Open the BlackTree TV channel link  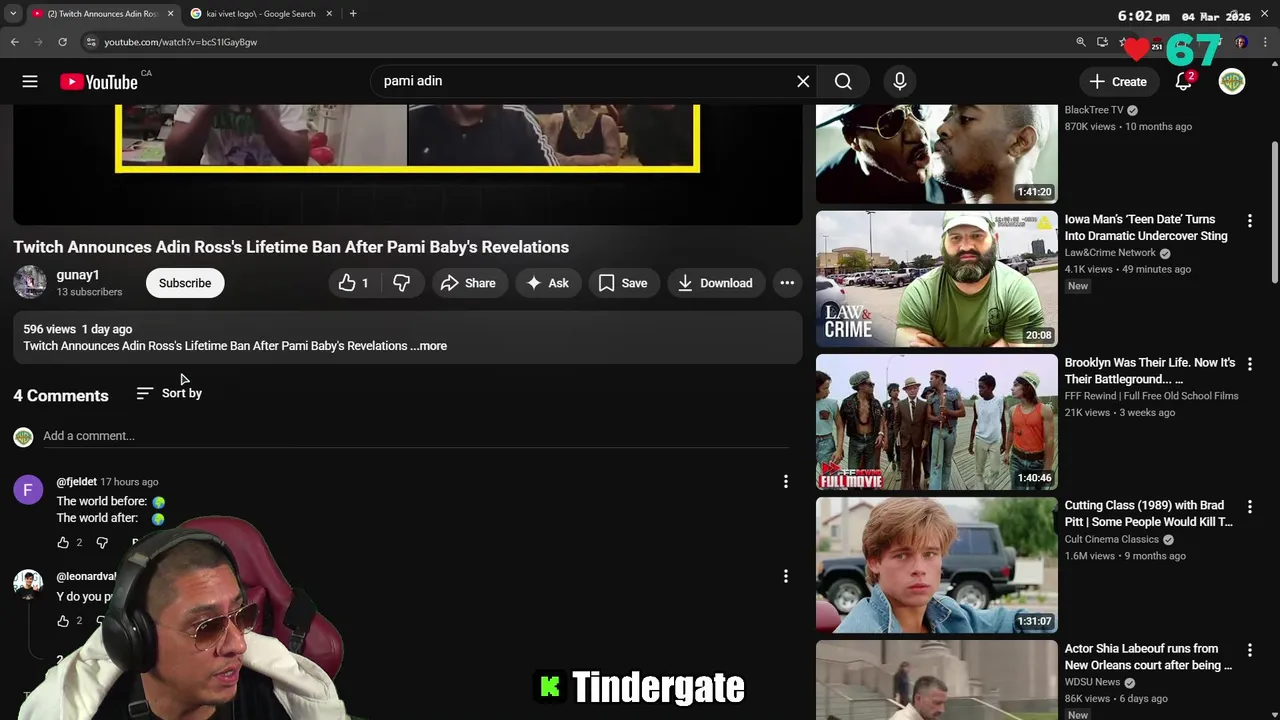1094,110
